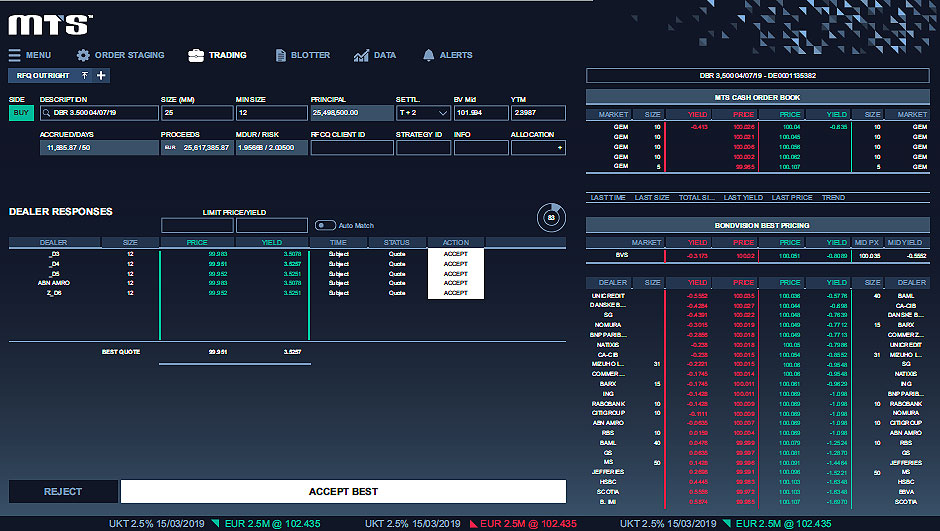Accept the quote from dealer _D3
Viewport: 940px width, 531px height.
pyautogui.click(x=456, y=254)
